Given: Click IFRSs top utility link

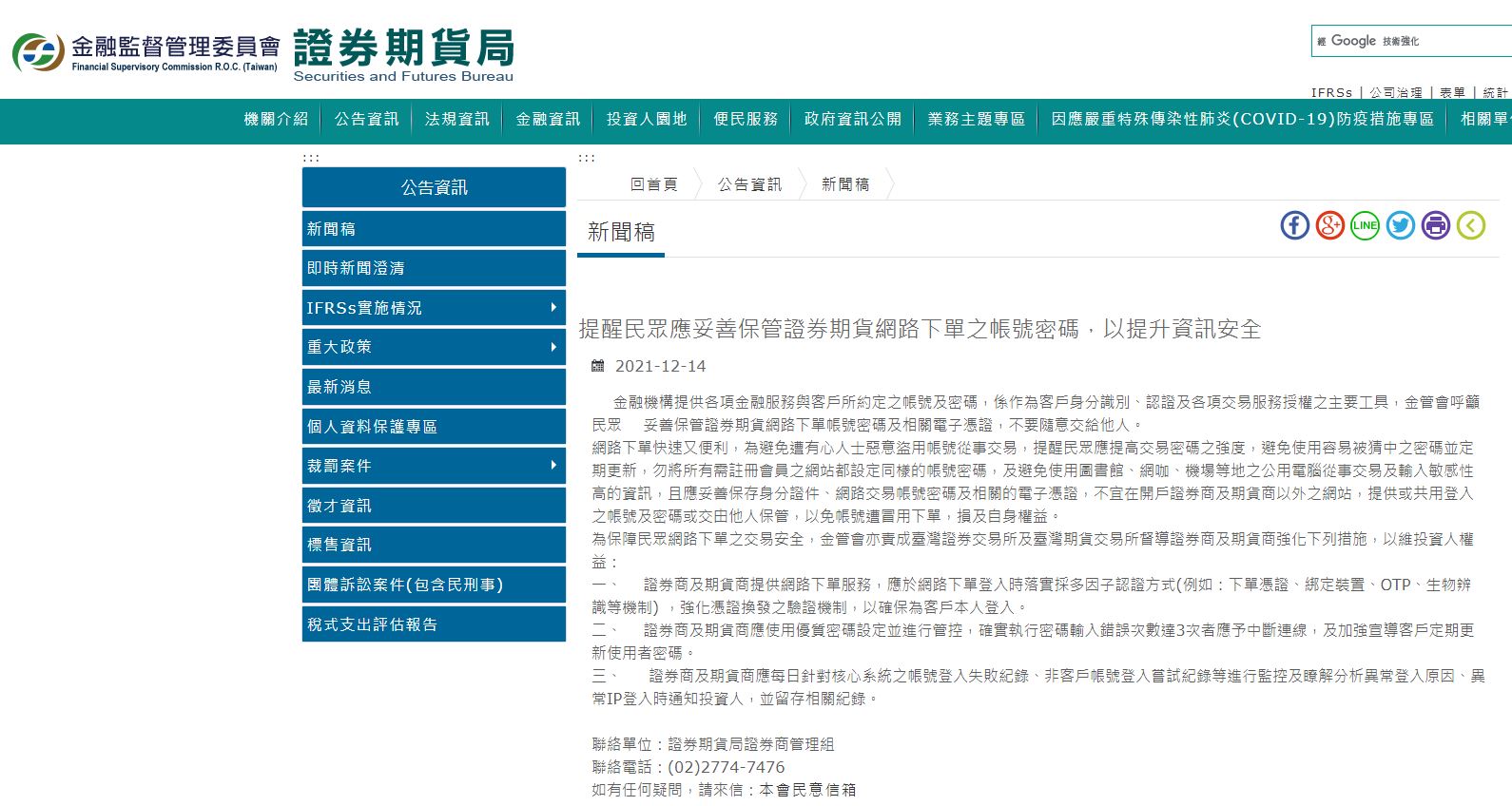Looking at the screenshot, I should pos(1331,92).
